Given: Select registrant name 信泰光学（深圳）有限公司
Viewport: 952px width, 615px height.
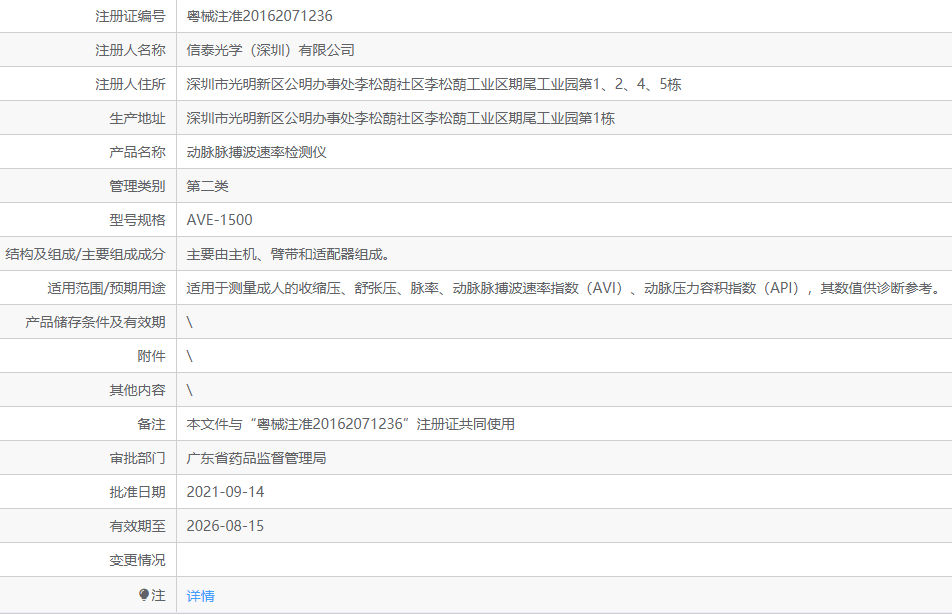Looking at the screenshot, I should point(270,50).
